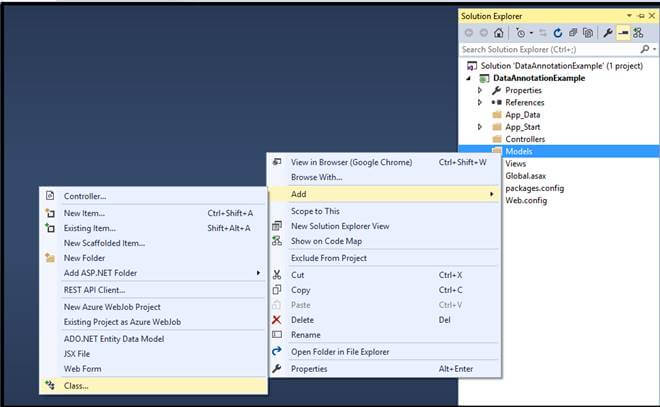Click the Rename icon in context menu
This screenshot has width=660, height=407.
pyautogui.click(x=277, y=335)
